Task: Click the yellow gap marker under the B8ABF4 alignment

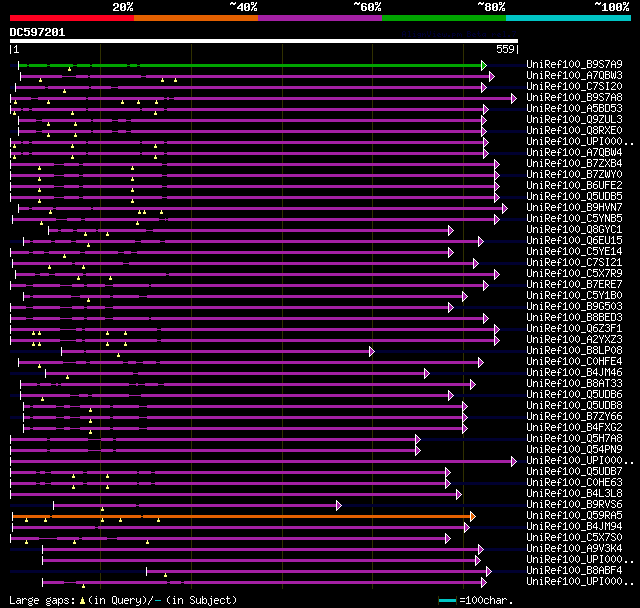Action: click(x=165, y=575)
